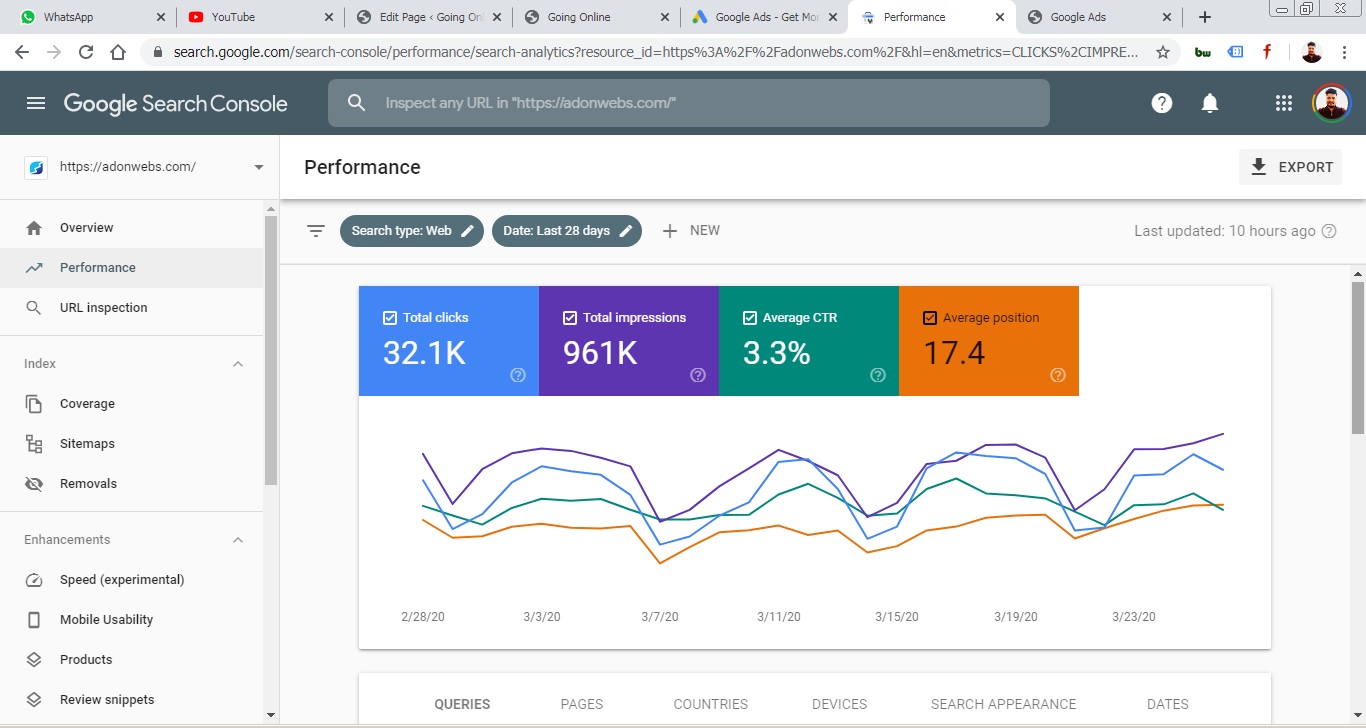This screenshot has width=1366, height=728.
Task: Click the Average CTR help icon
Action: coord(878,375)
